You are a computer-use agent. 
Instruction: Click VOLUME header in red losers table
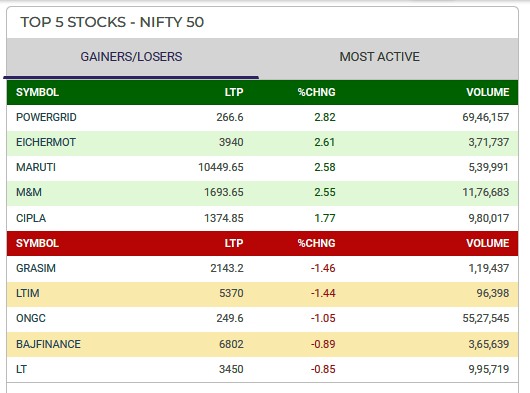[488, 243]
